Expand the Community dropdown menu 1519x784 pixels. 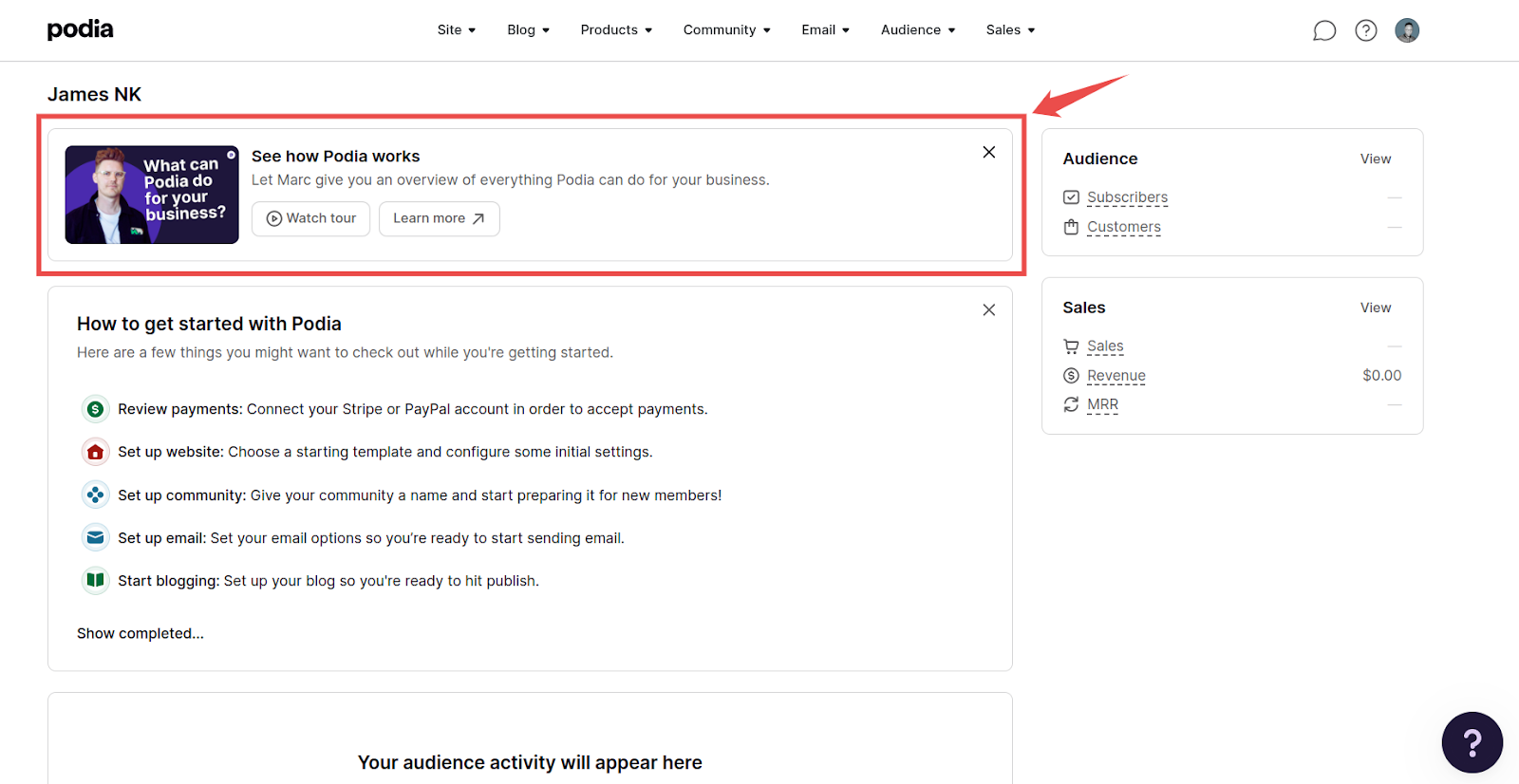[x=727, y=30]
